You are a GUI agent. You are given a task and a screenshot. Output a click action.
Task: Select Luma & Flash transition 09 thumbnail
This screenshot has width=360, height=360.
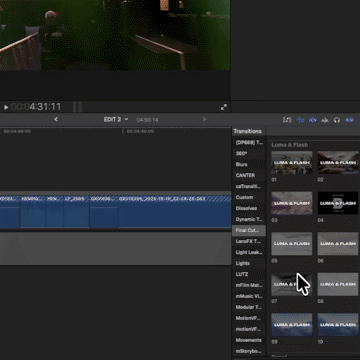(x=292, y=325)
